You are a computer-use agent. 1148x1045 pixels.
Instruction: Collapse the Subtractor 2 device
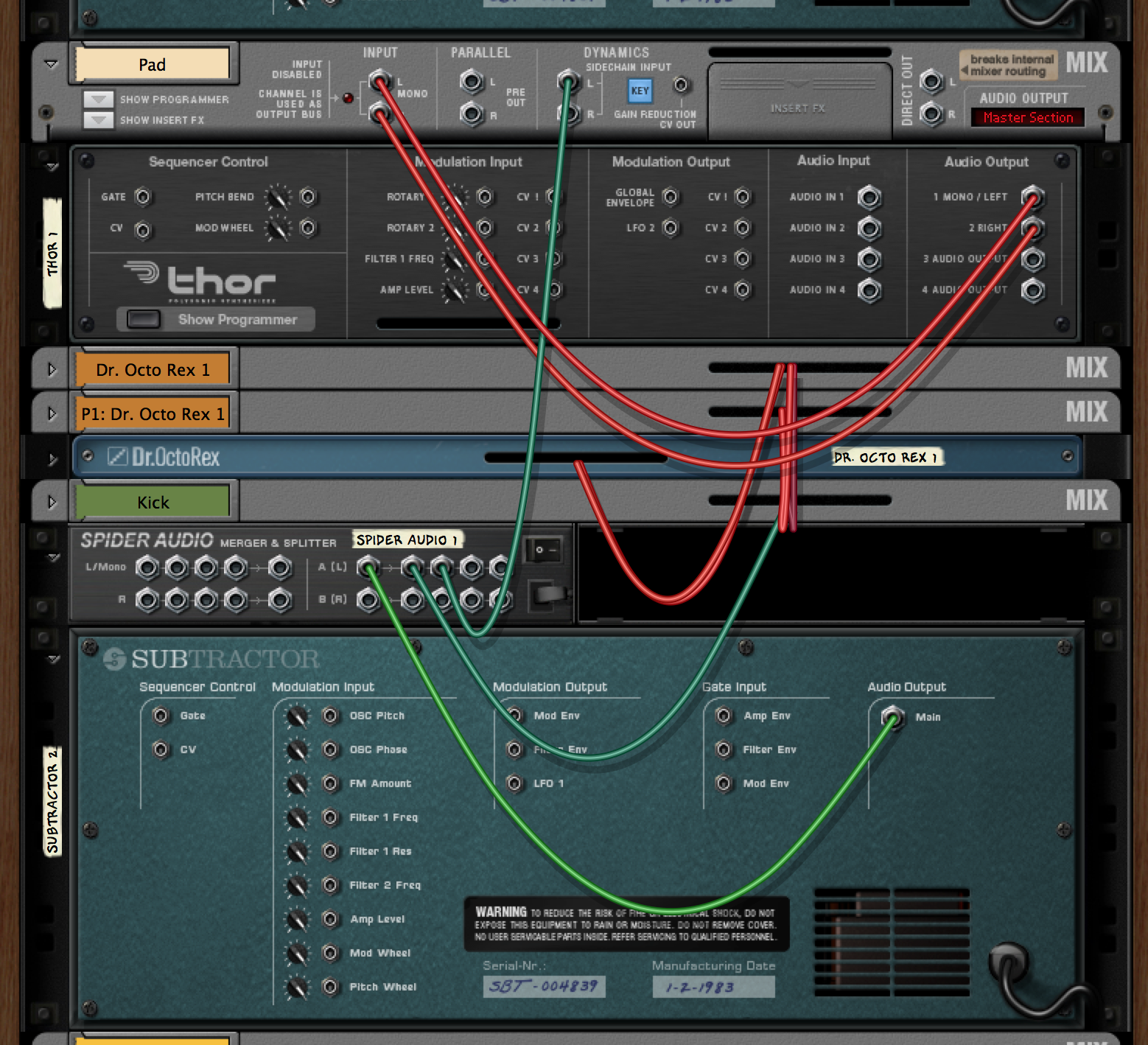coord(53,659)
